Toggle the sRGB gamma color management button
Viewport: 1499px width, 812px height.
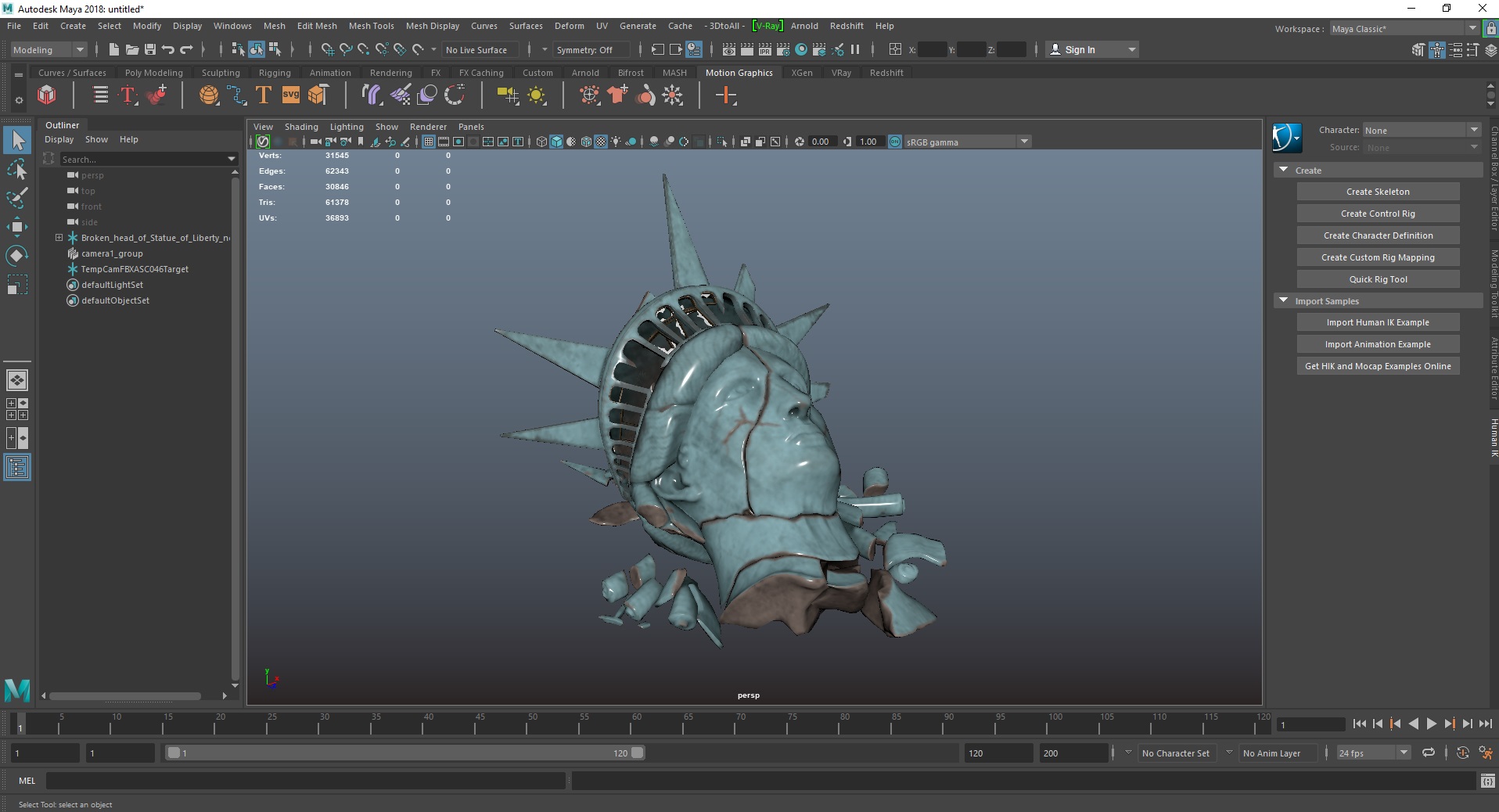(x=895, y=142)
